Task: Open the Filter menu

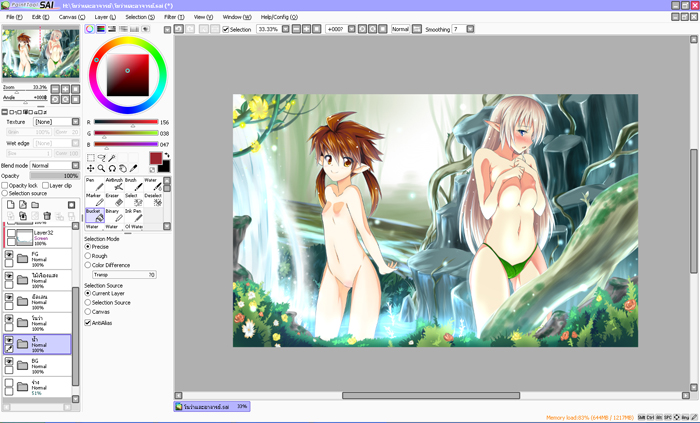Action: (174, 17)
